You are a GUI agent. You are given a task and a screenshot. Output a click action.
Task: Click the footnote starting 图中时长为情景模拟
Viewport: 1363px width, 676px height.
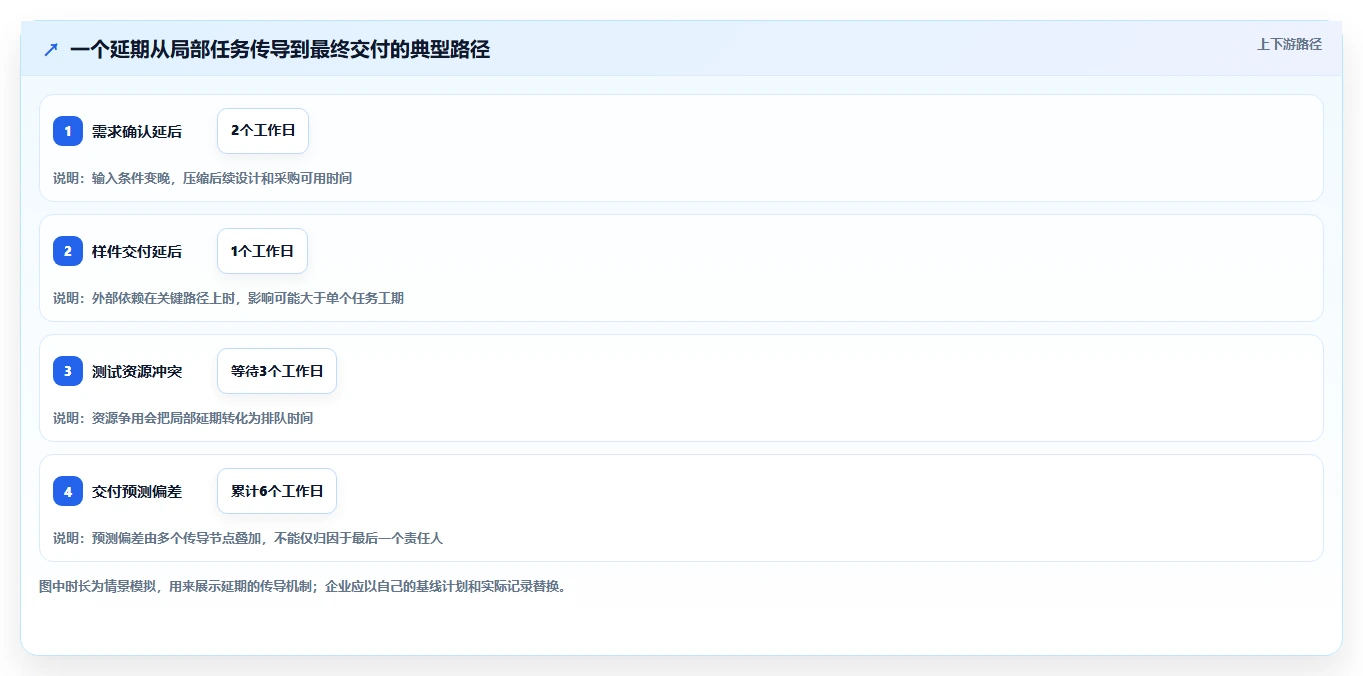click(303, 586)
